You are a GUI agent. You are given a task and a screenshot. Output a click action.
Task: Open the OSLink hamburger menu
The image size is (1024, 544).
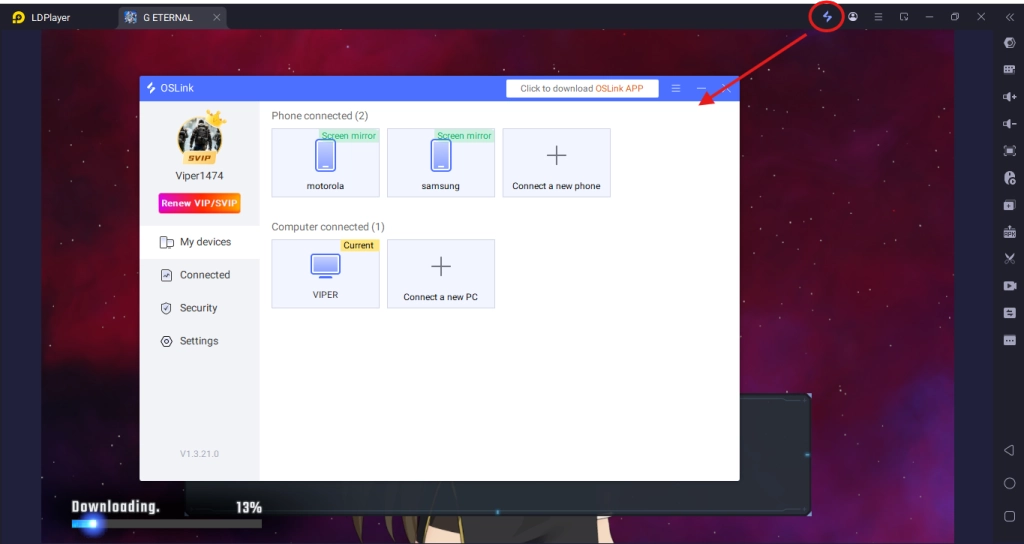tap(676, 88)
